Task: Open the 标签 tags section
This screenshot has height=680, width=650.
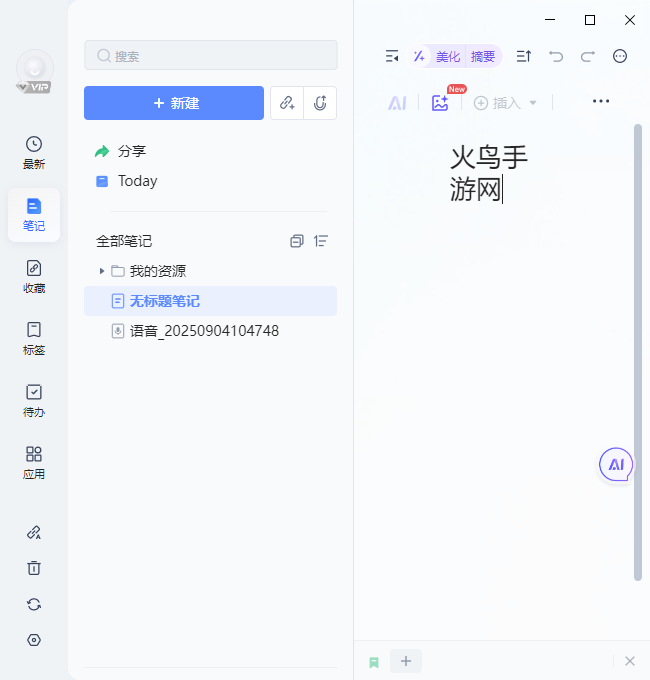Action: (34, 339)
